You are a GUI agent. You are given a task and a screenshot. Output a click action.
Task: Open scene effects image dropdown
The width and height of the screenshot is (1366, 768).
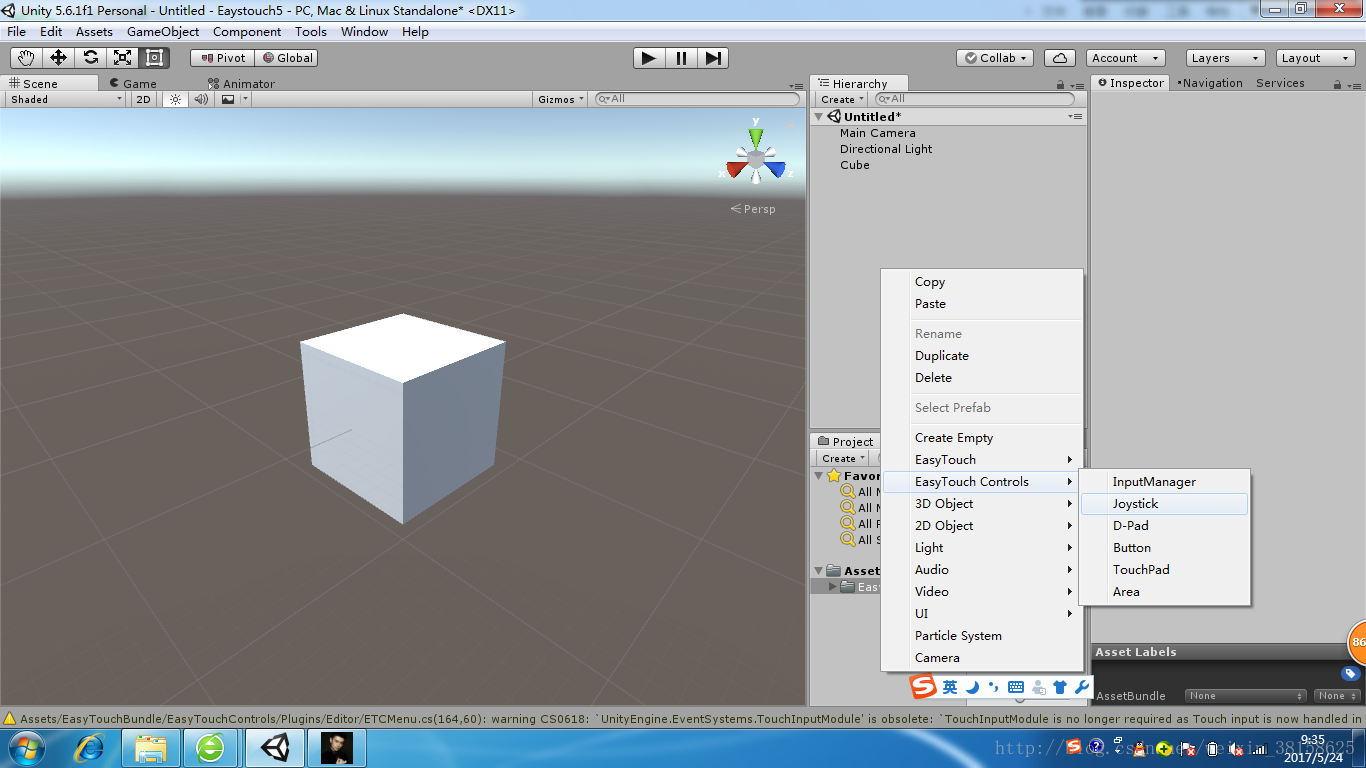point(233,99)
